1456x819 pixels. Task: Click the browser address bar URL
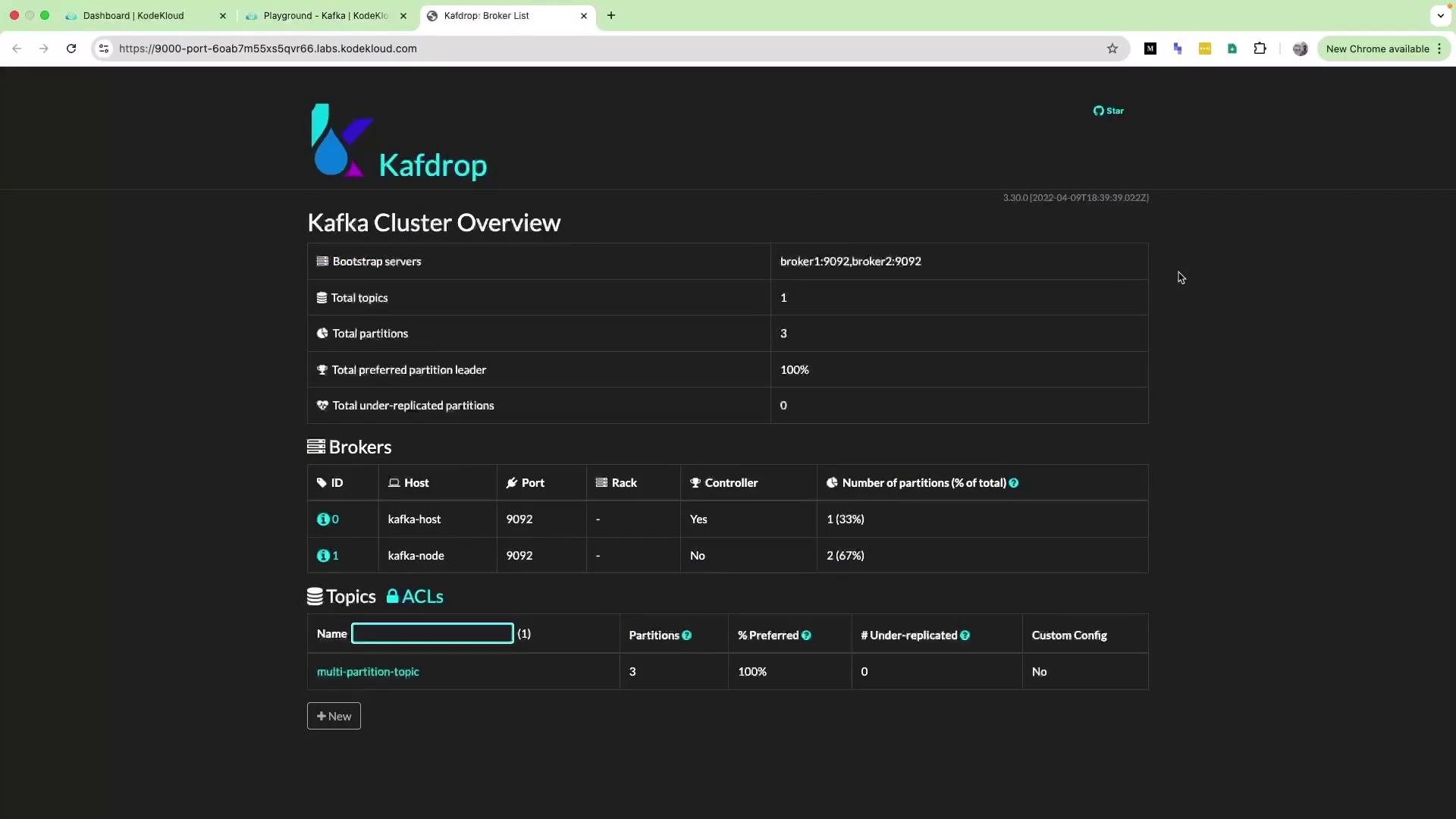point(268,49)
